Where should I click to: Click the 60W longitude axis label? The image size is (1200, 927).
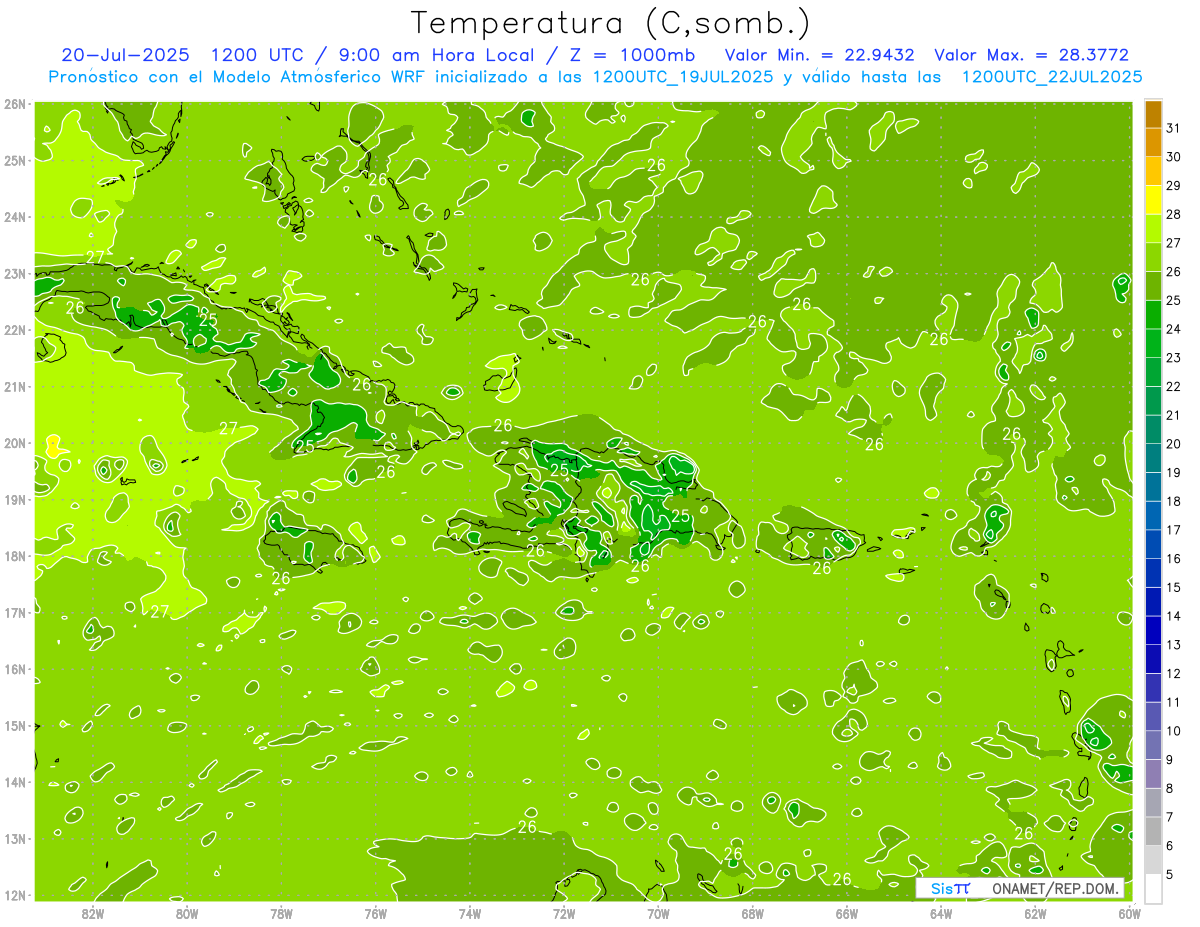pyautogui.click(x=1129, y=913)
